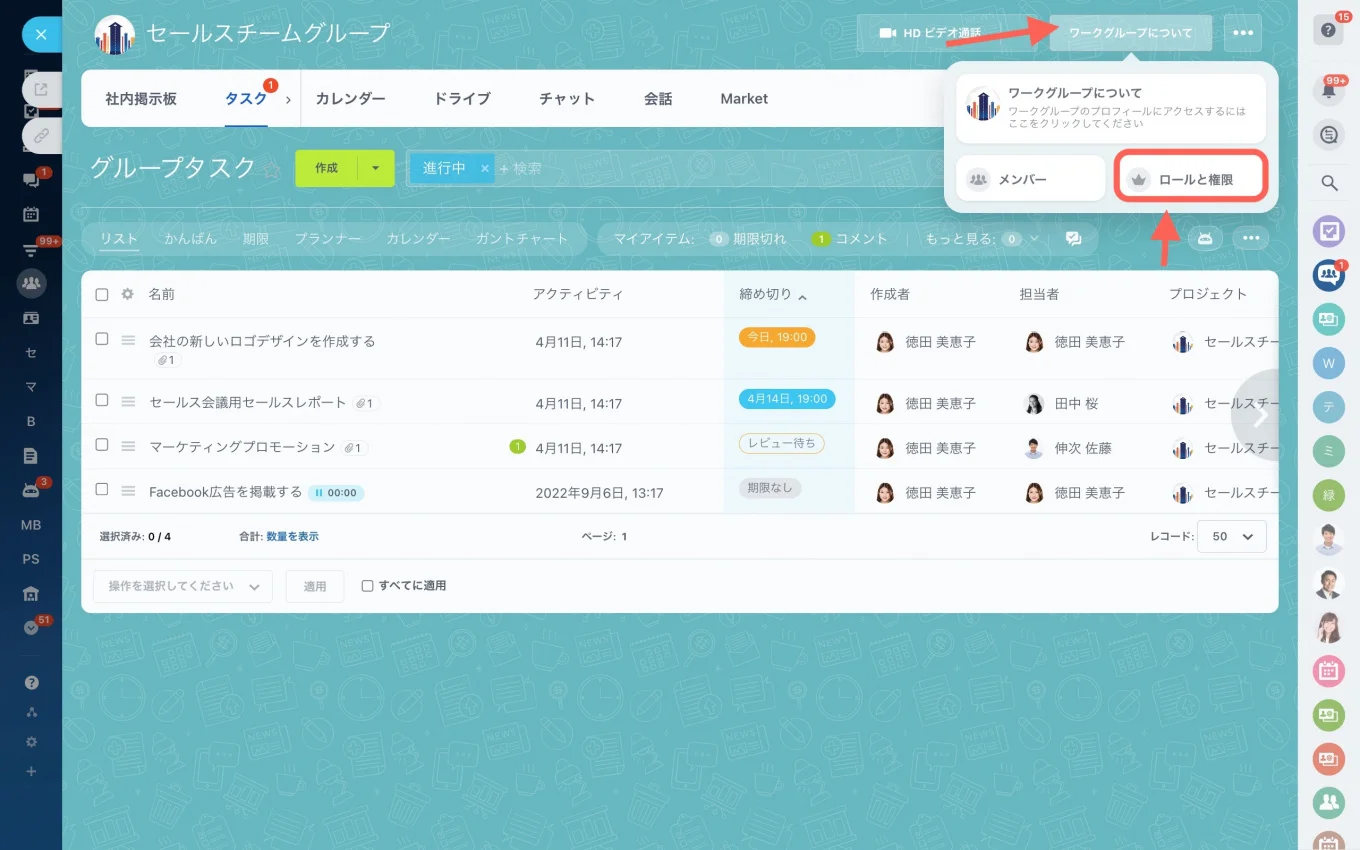Expand the 作成 button dropdown arrow

(x=376, y=168)
